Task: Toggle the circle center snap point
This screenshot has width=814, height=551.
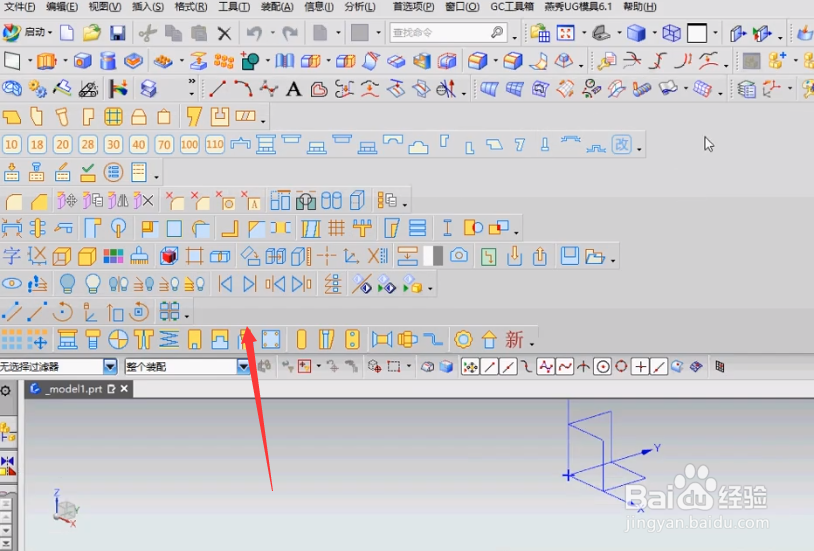Action: (603, 367)
